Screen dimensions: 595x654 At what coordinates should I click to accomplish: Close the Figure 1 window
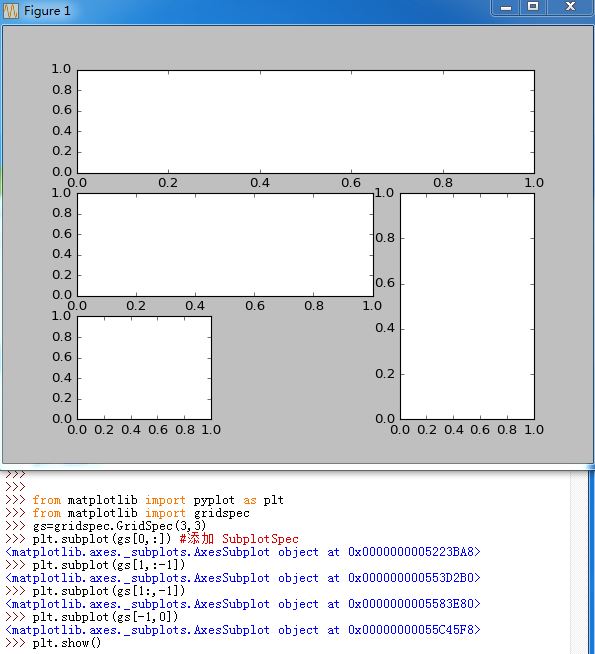pyautogui.click(x=570, y=7)
